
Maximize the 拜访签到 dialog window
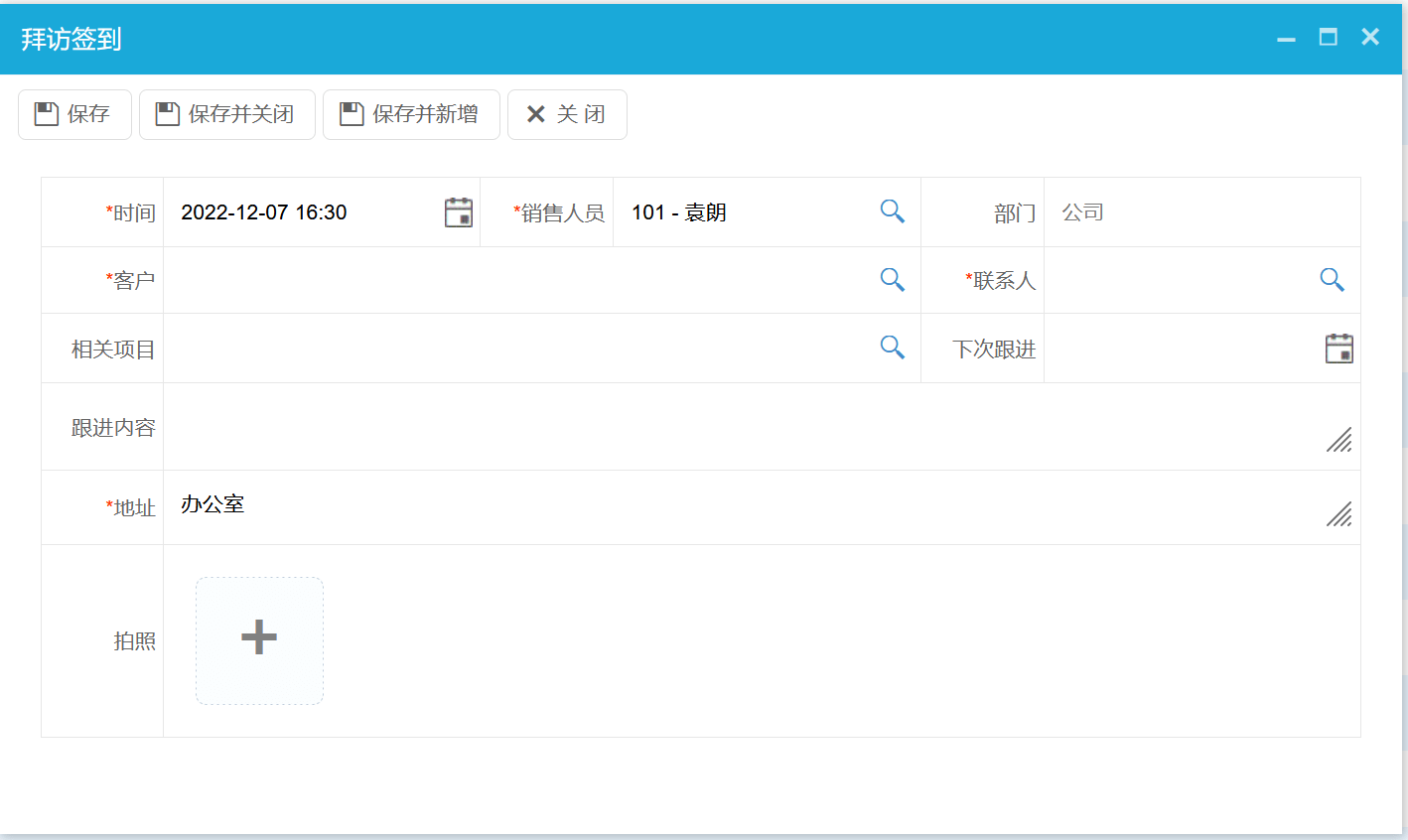tap(1328, 38)
